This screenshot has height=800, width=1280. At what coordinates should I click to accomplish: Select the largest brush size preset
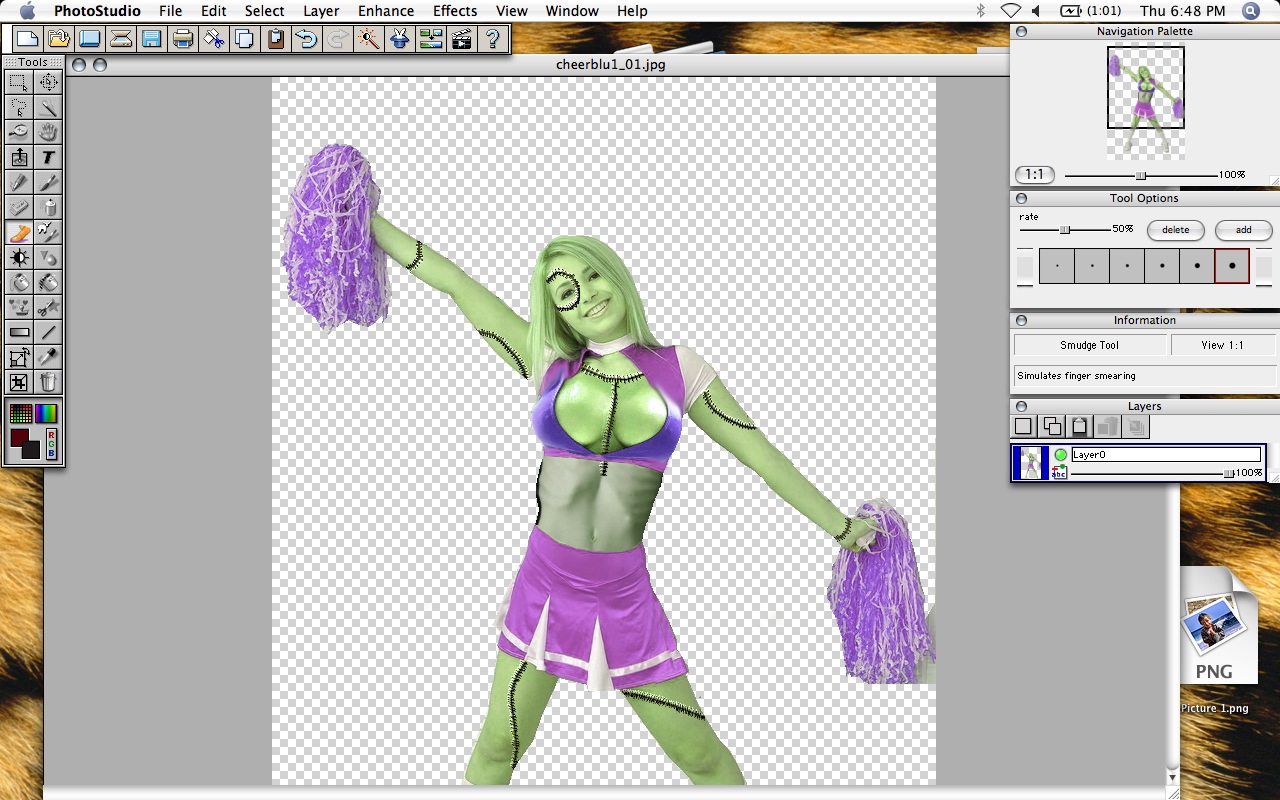click(1232, 266)
